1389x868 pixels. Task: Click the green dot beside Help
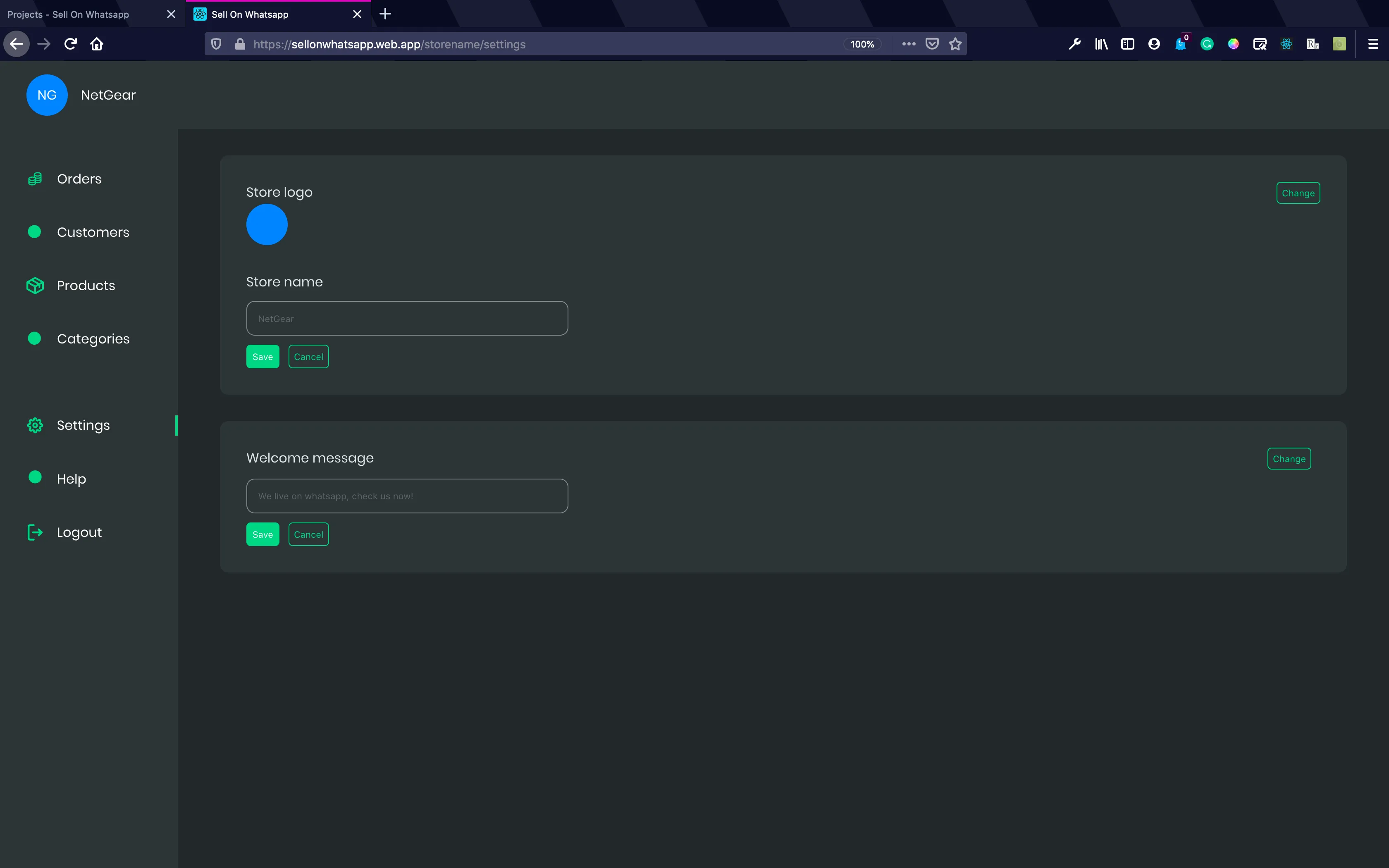[x=35, y=478]
